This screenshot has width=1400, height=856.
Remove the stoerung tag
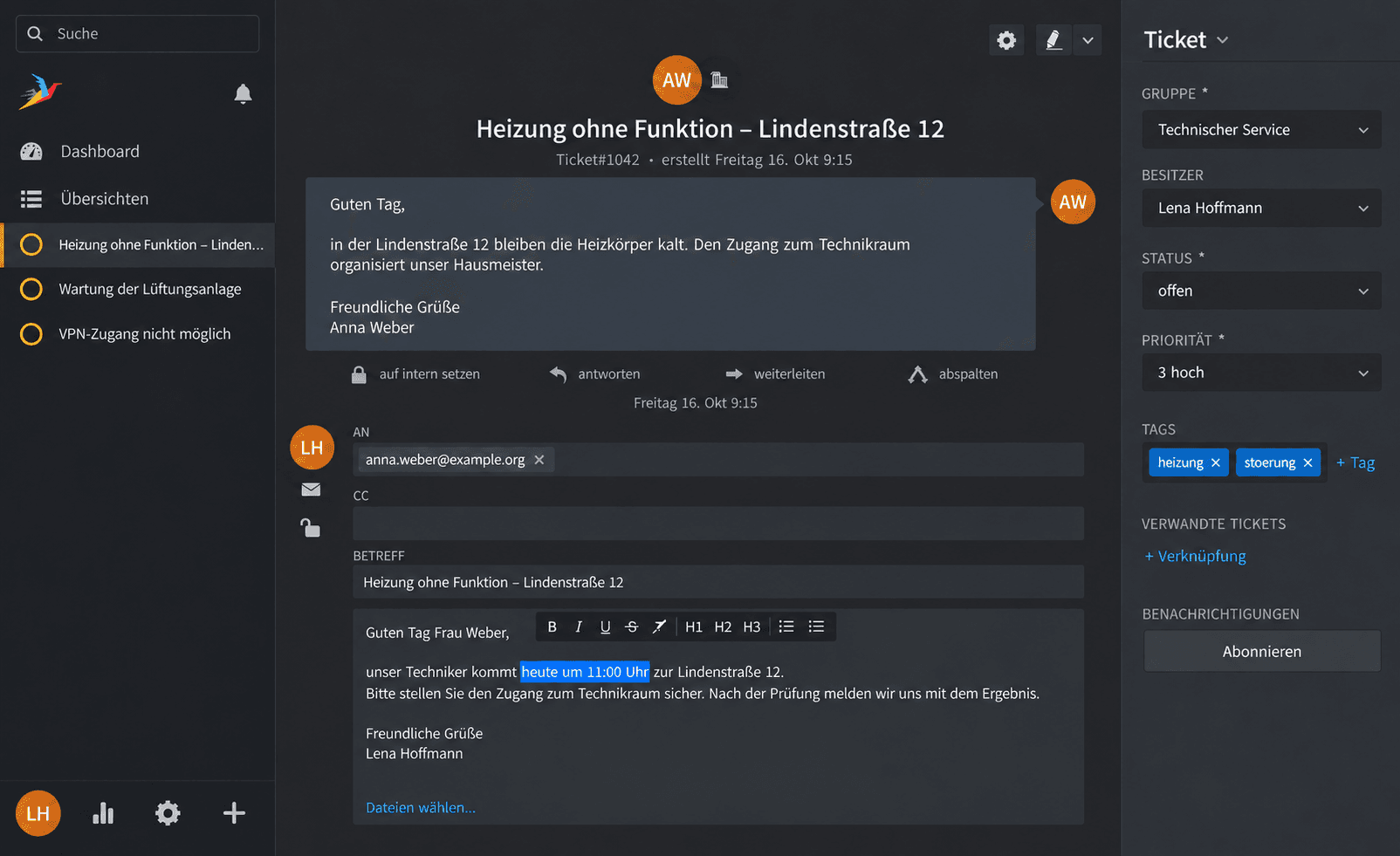click(1307, 463)
